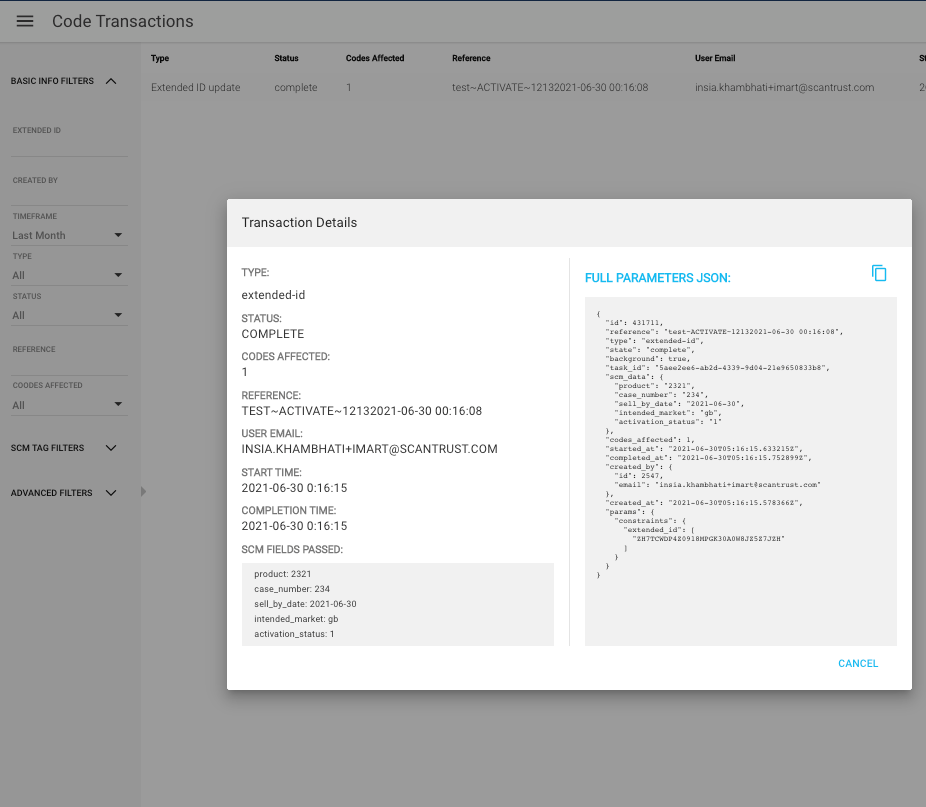Expand the SCM Tag Filters section

pyautogui.click(x=111, y=448)
